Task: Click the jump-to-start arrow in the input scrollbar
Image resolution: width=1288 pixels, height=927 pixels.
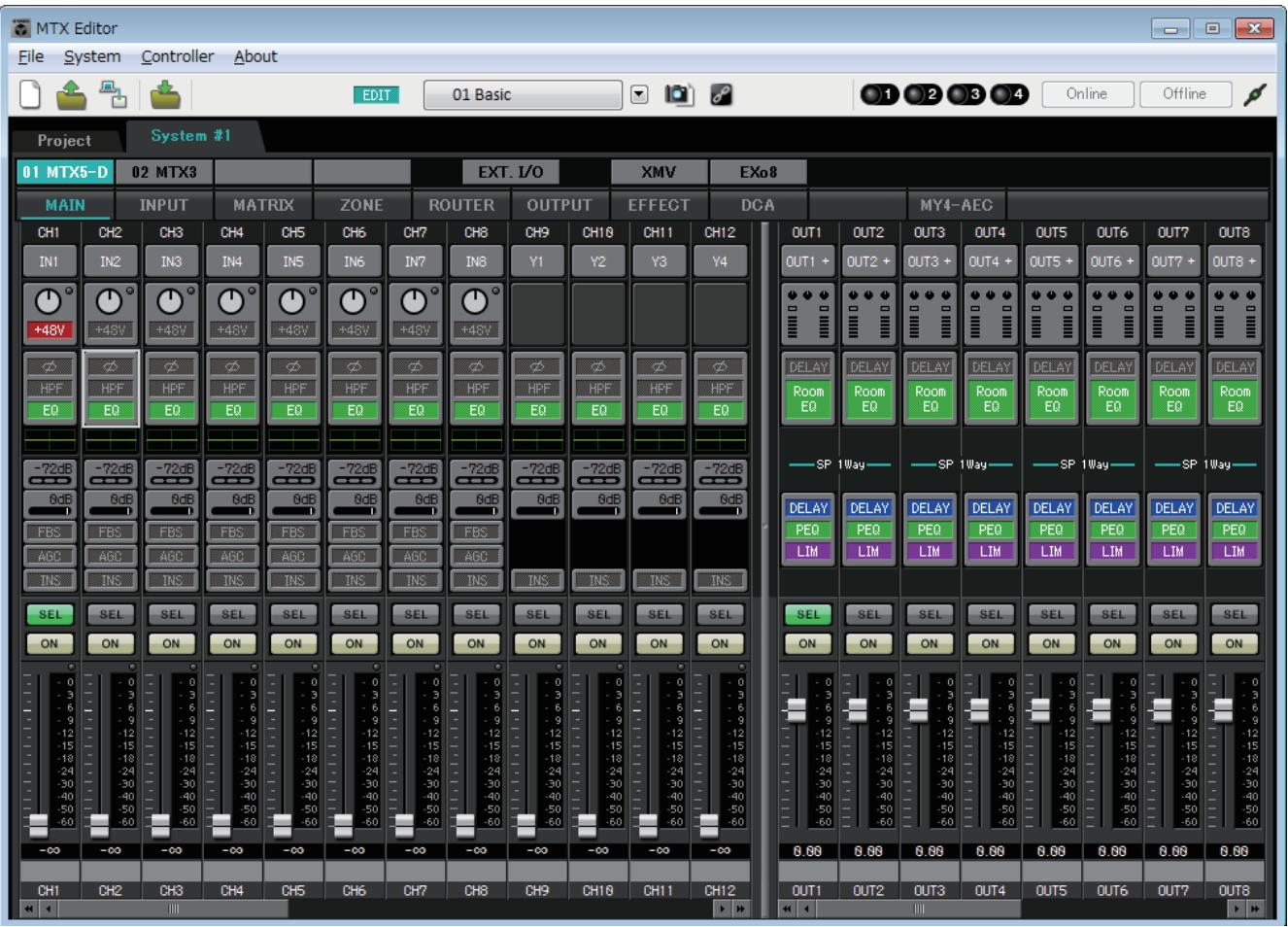Action: (28, 910)
